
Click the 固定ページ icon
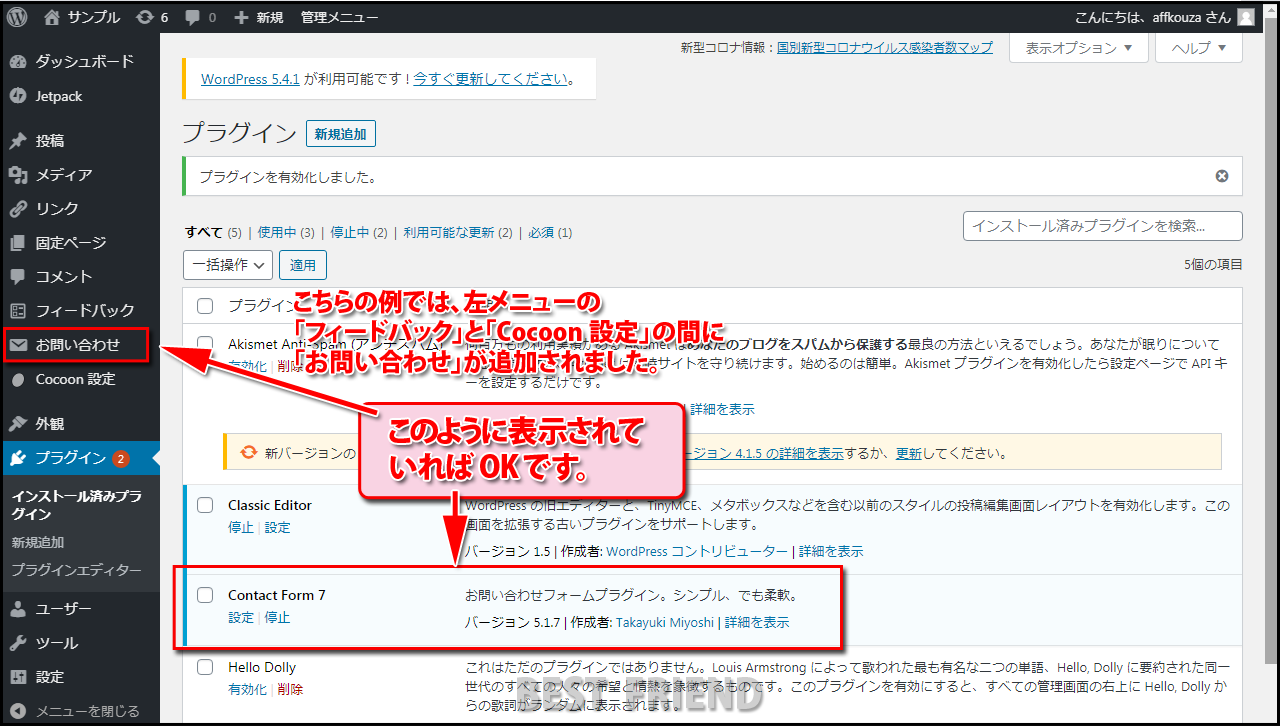(18, 243)
